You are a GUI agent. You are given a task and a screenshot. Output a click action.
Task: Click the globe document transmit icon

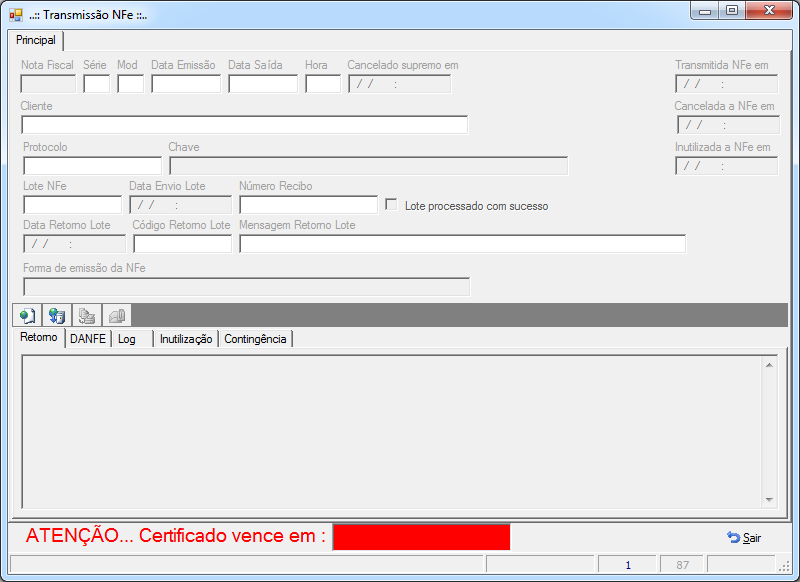coord(28,316)
